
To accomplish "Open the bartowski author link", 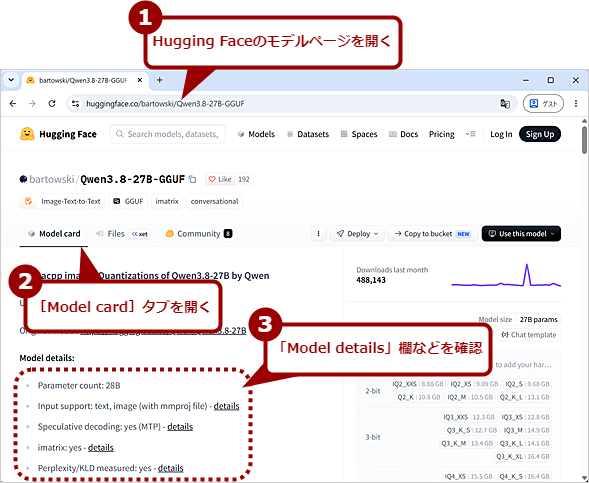I will point(52,179).
